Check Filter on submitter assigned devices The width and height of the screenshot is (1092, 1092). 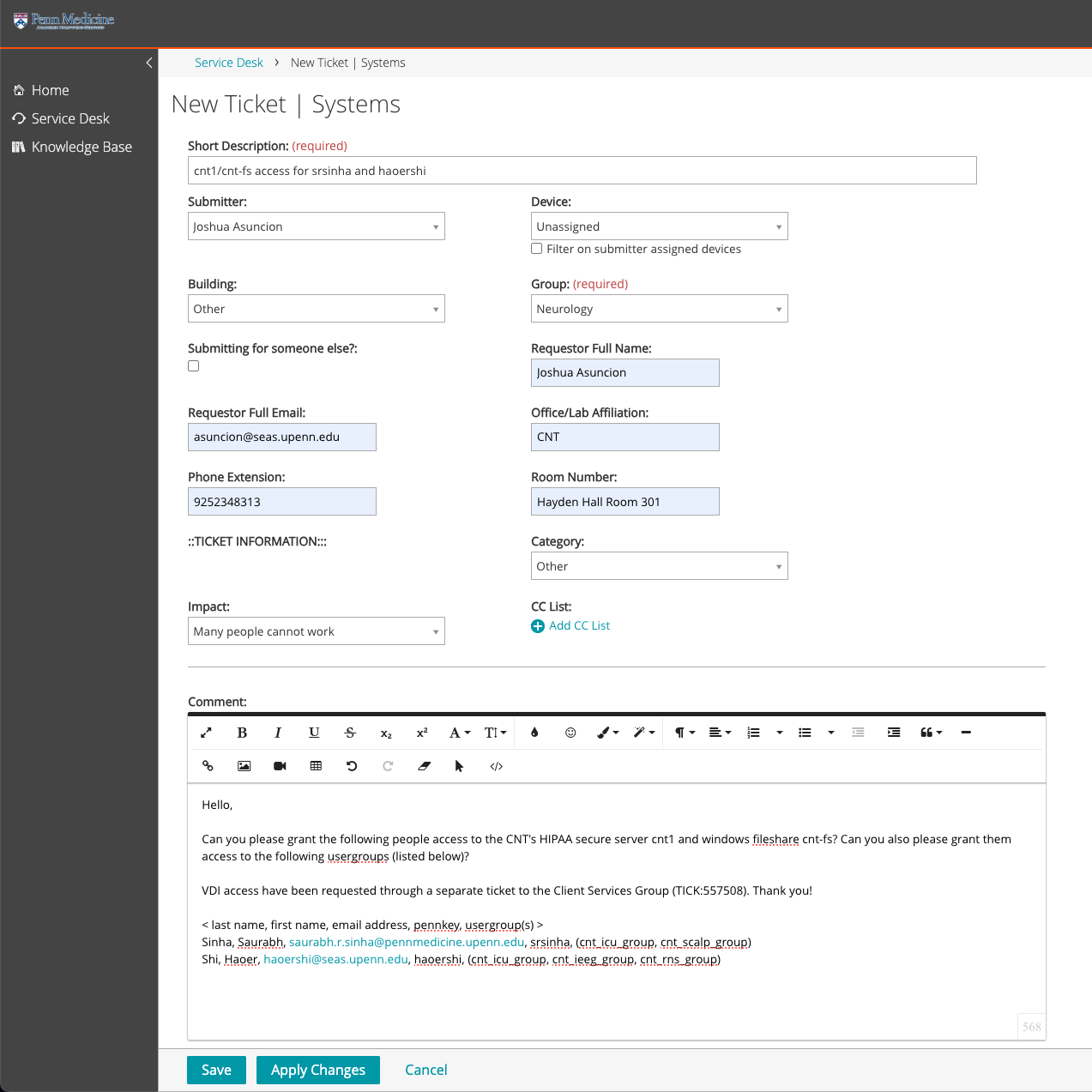[537, 249]
